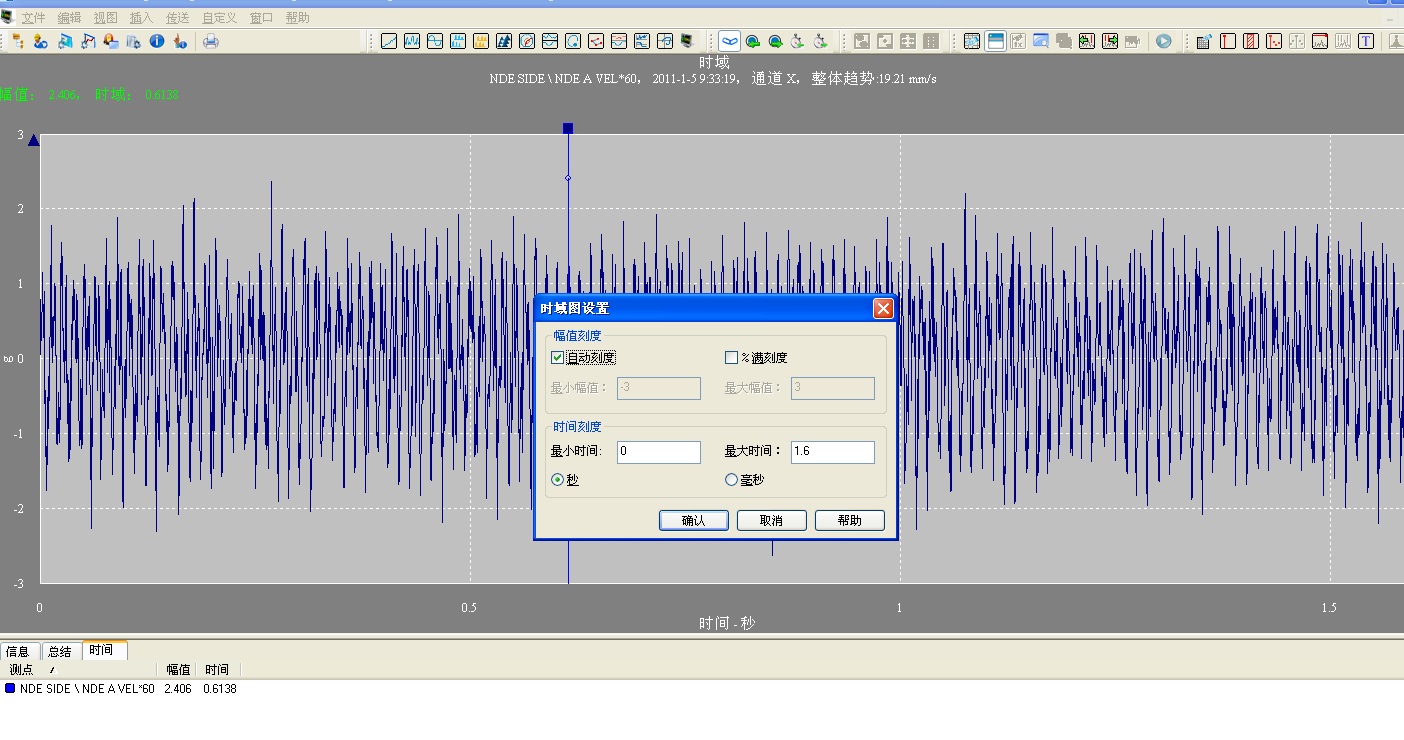Select the trend line plot icon
The image size is (1404, 740).
(x=389, y=41)
